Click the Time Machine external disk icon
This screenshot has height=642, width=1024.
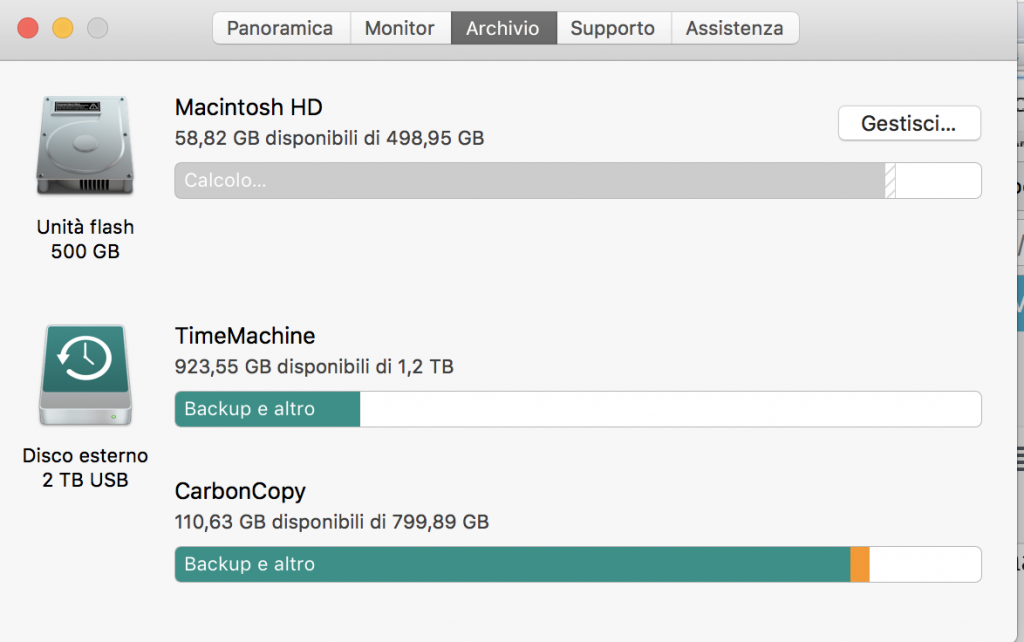(85, 375)
